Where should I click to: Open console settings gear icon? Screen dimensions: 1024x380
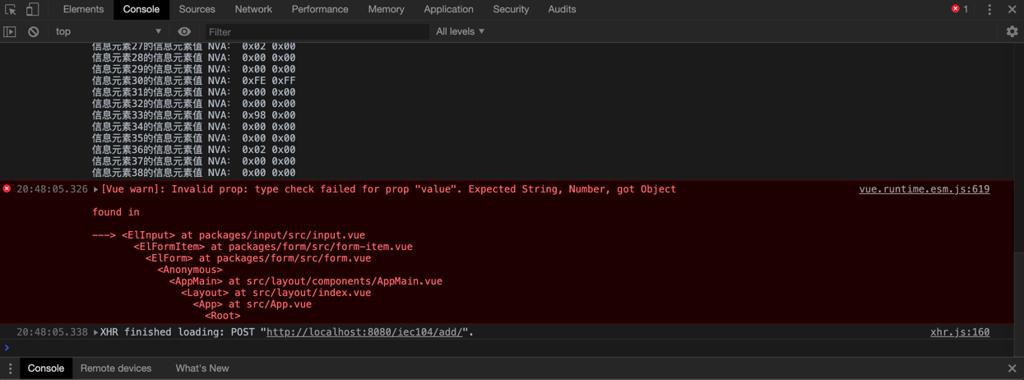[1012, 31]
